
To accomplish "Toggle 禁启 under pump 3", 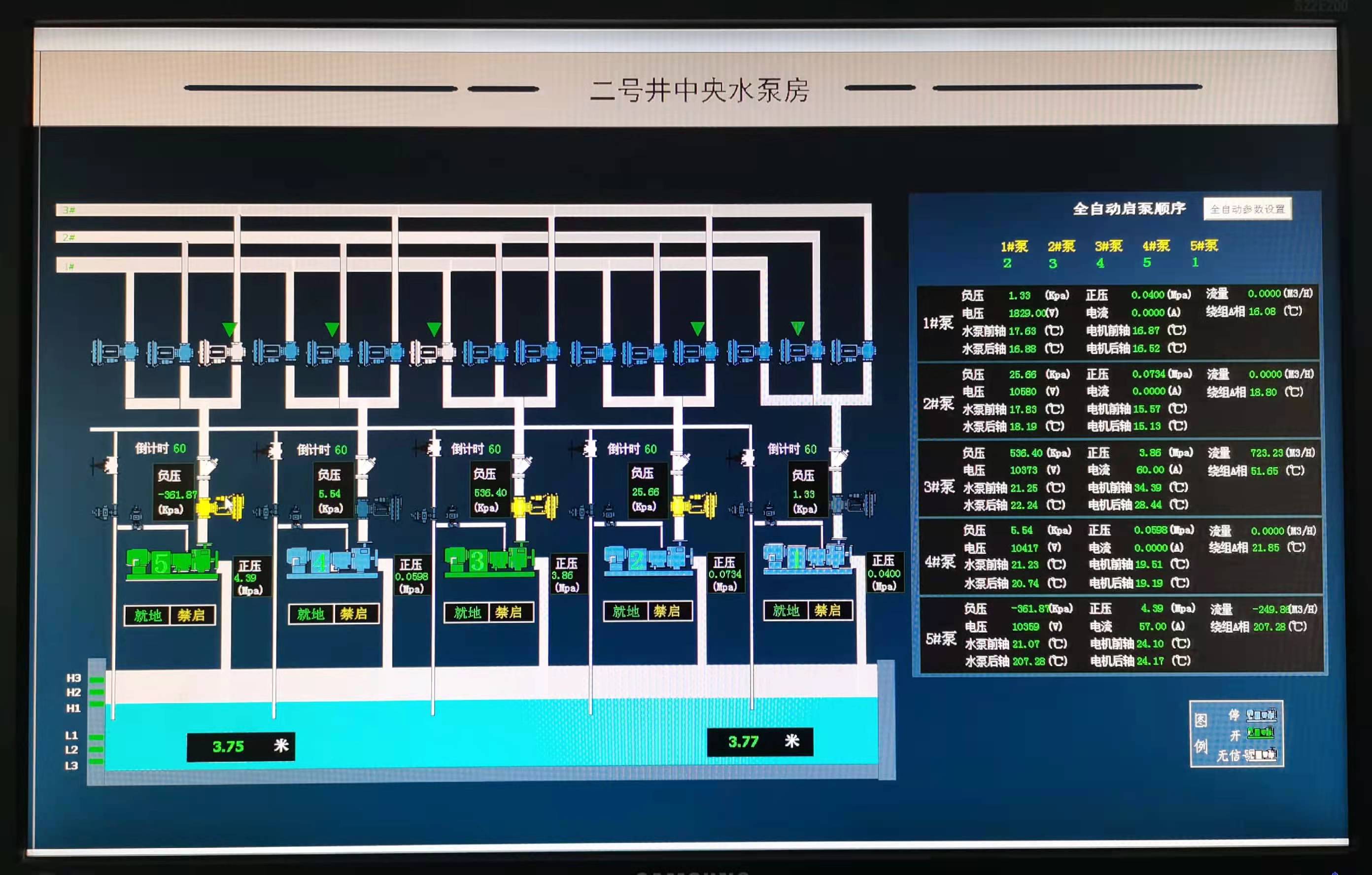I will click(509, 612).
